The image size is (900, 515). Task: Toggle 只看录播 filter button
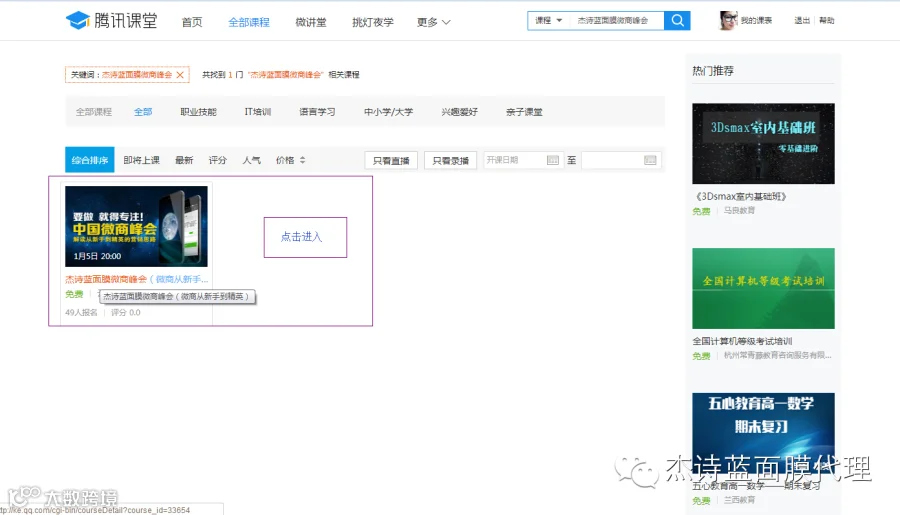tap(451, 160)
